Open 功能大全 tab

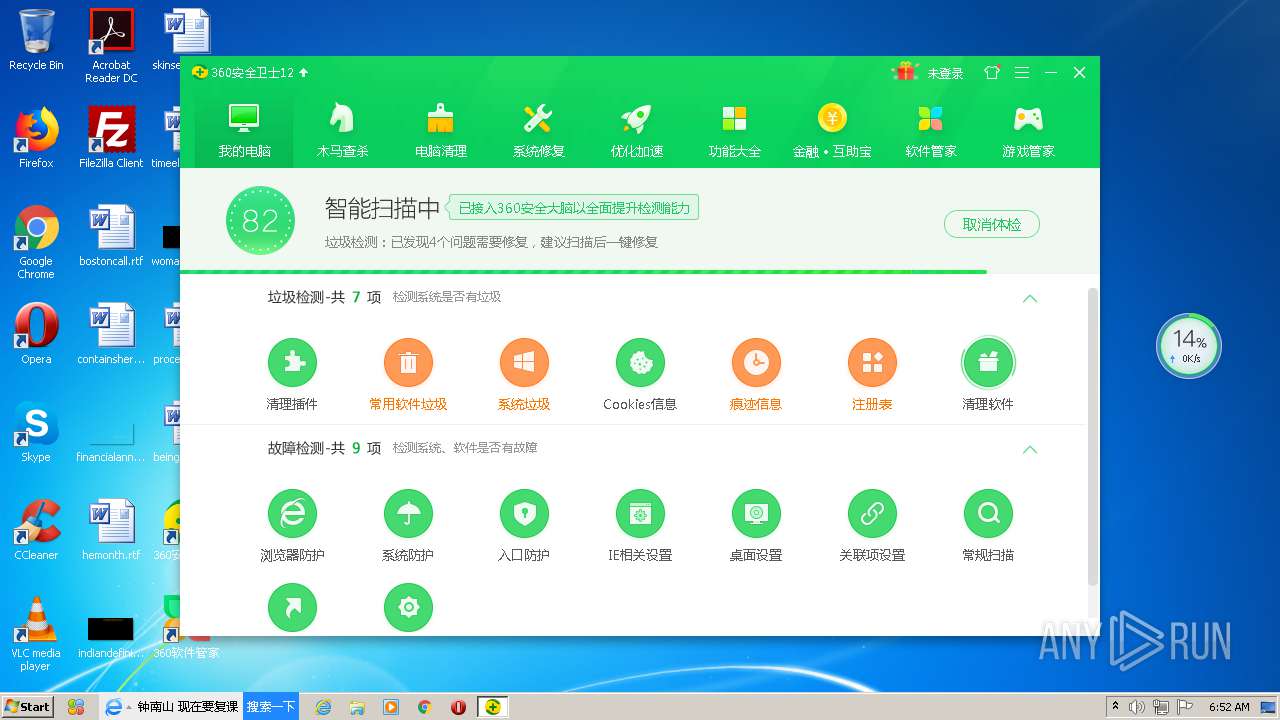(x=734, y=130)
